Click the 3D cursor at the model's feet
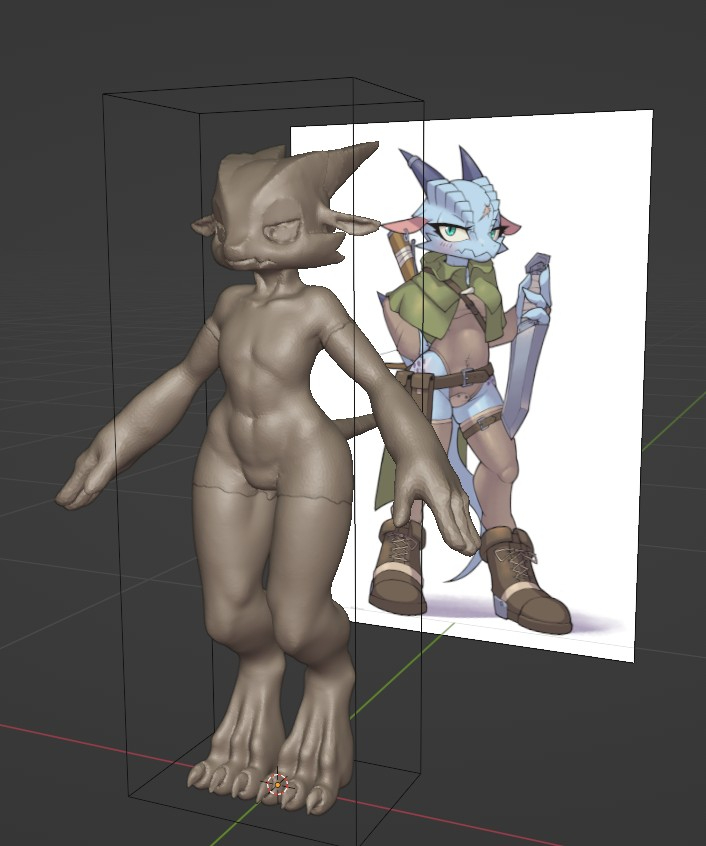 coord(276,785)
